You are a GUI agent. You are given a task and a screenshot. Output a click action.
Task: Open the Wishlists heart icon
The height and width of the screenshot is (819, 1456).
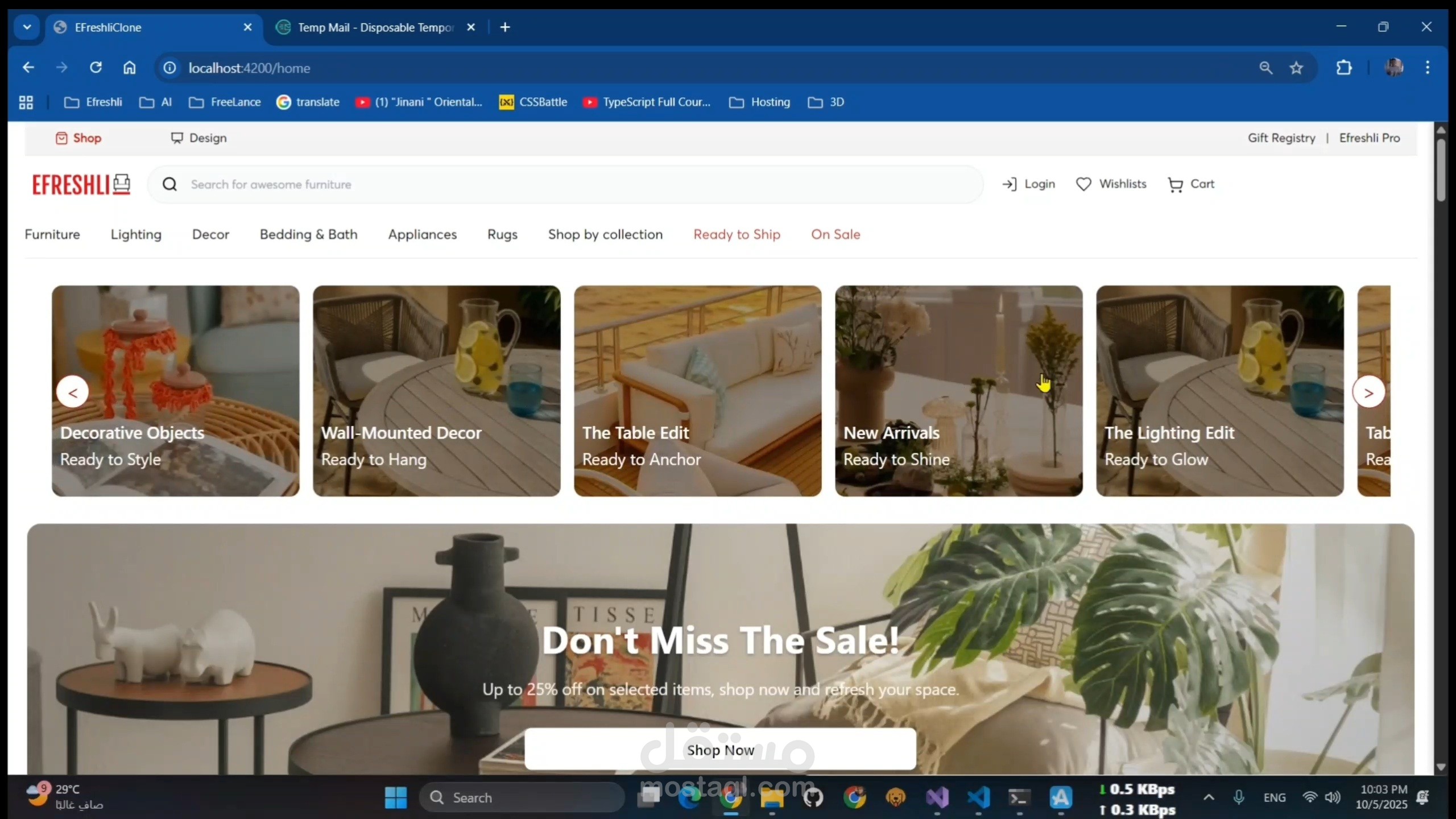(1083, 184)
